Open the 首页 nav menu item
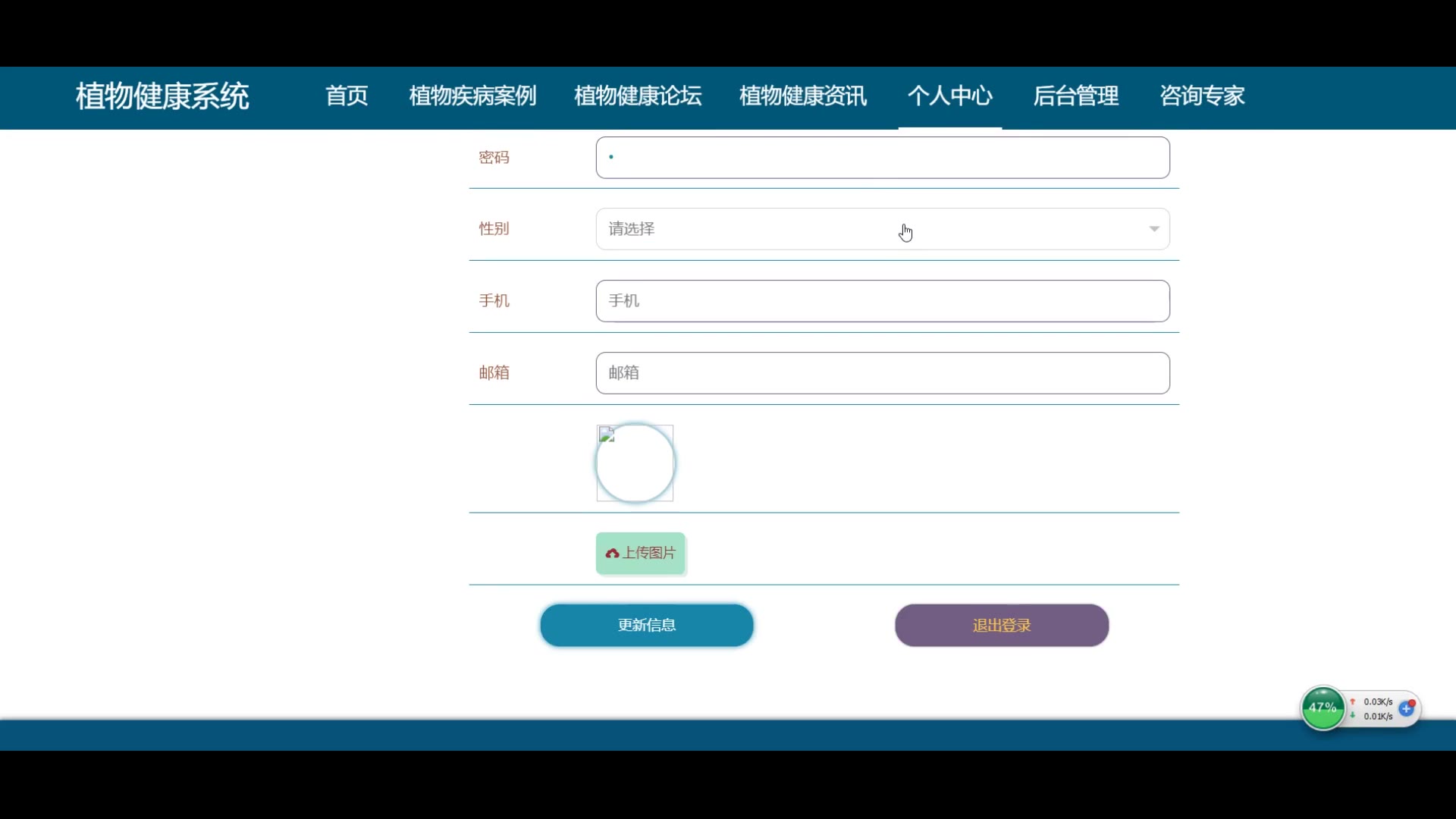The image size is (1456, 819). point(347,96)
